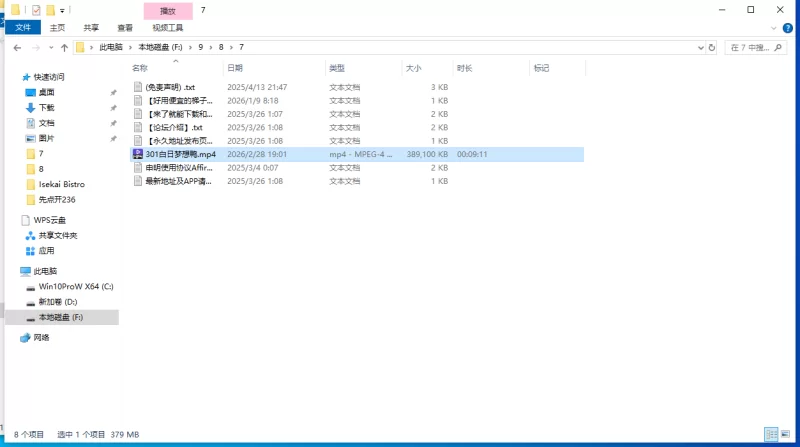Switch to large icons view in status bar
The image size is (800, 447).
[x=786, y=435]
